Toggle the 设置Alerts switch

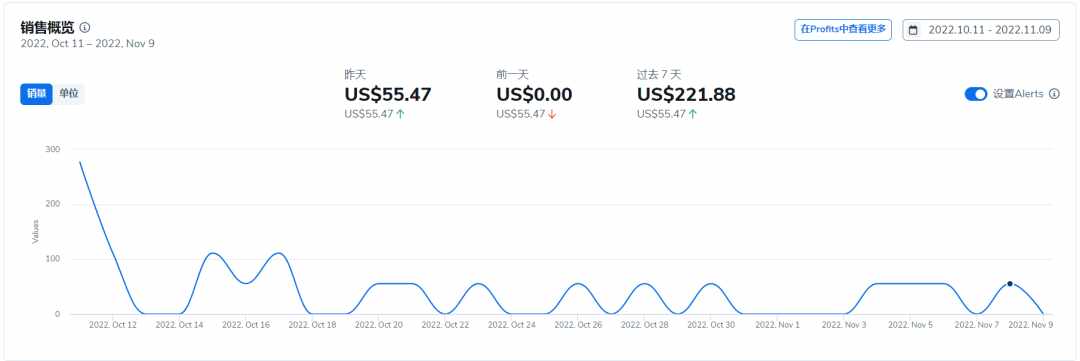pos(976,94)
